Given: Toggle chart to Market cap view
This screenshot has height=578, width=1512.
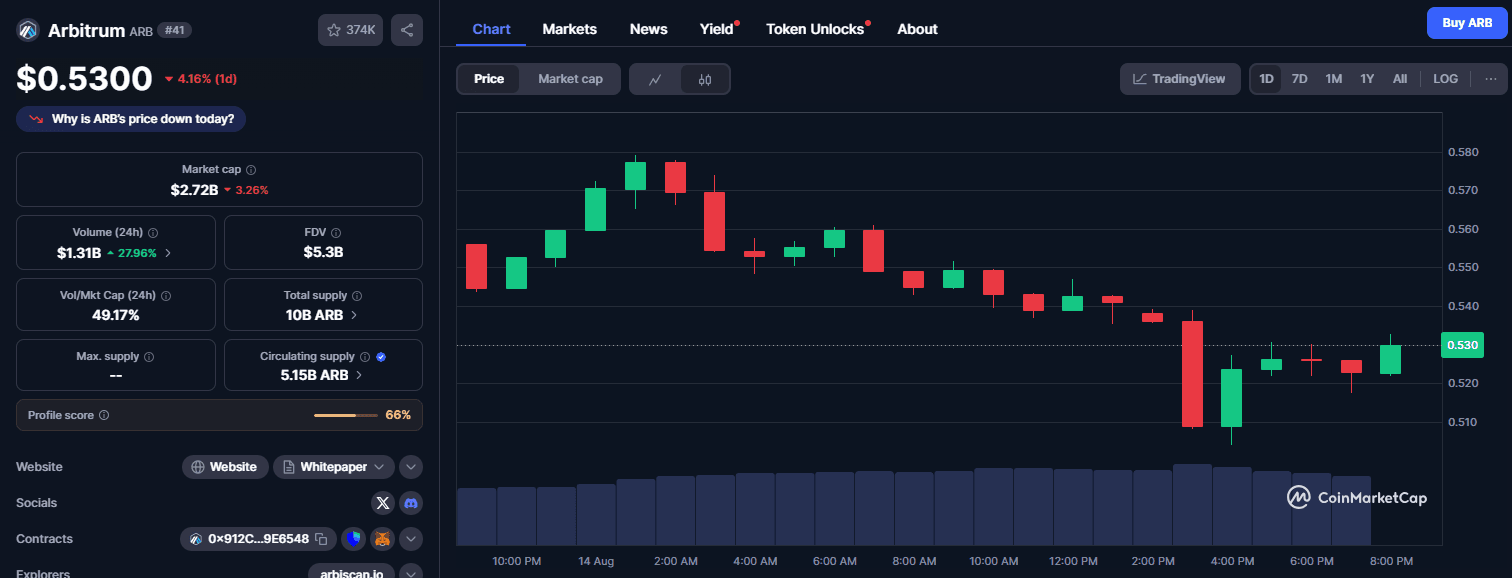Looking at the screenshot, I should point(570,79).
